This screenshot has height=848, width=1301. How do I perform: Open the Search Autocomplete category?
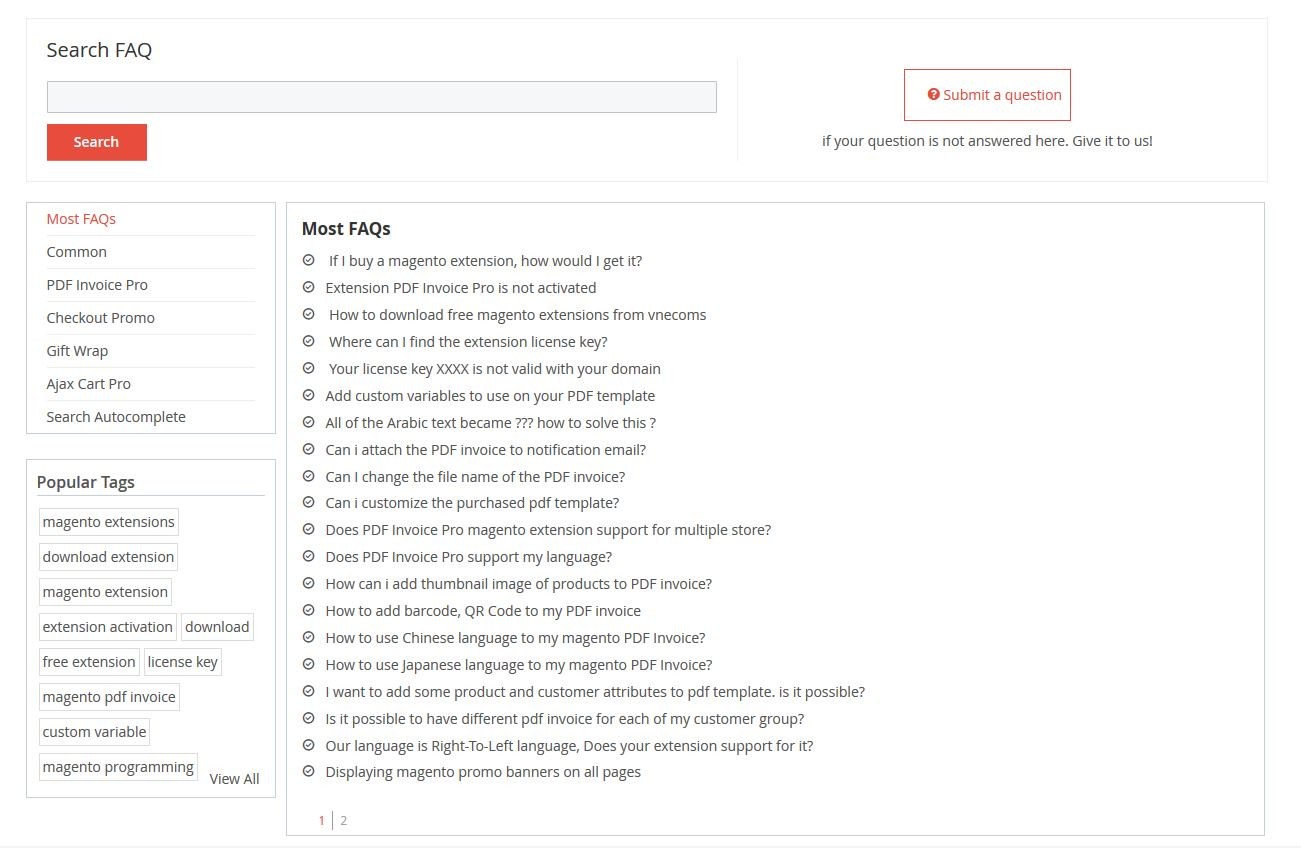115,417
